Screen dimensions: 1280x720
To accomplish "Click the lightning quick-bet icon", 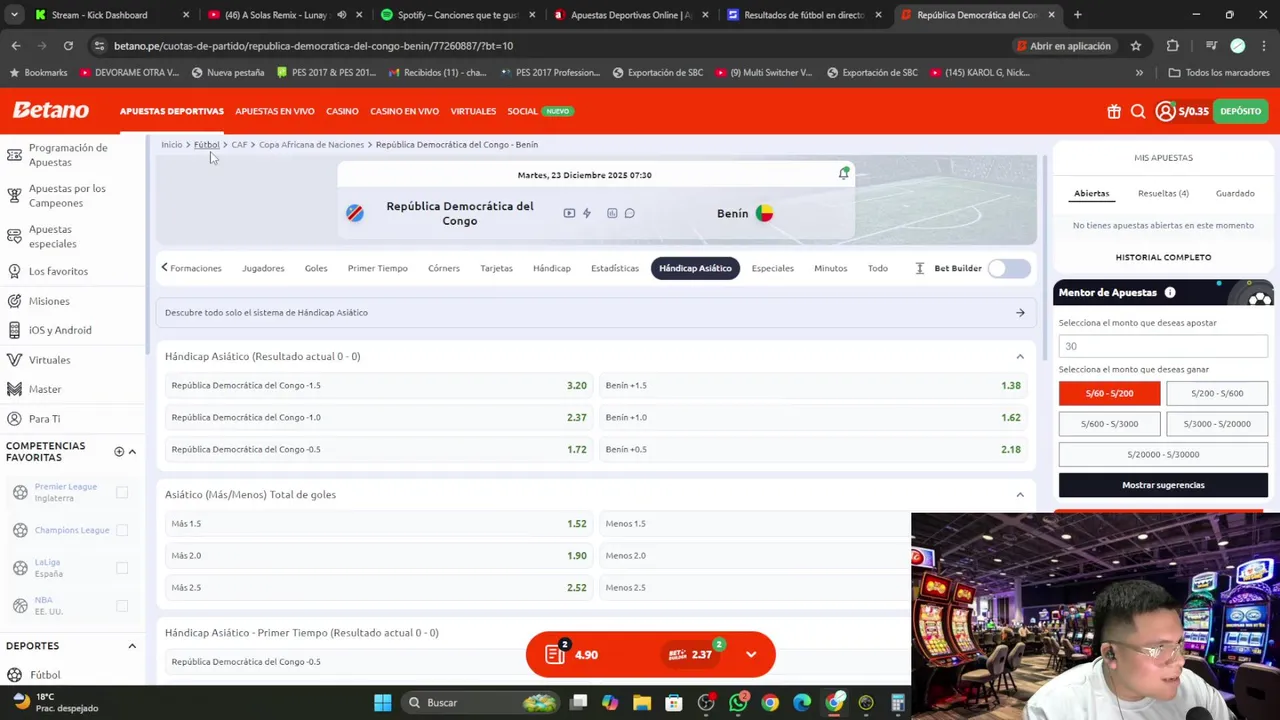I will click(x=587, y=213).
